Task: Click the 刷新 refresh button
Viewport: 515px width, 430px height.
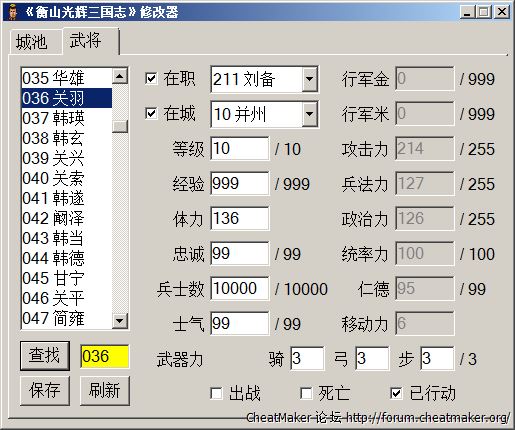Action: pyautogui.click(x=105, y=391)
